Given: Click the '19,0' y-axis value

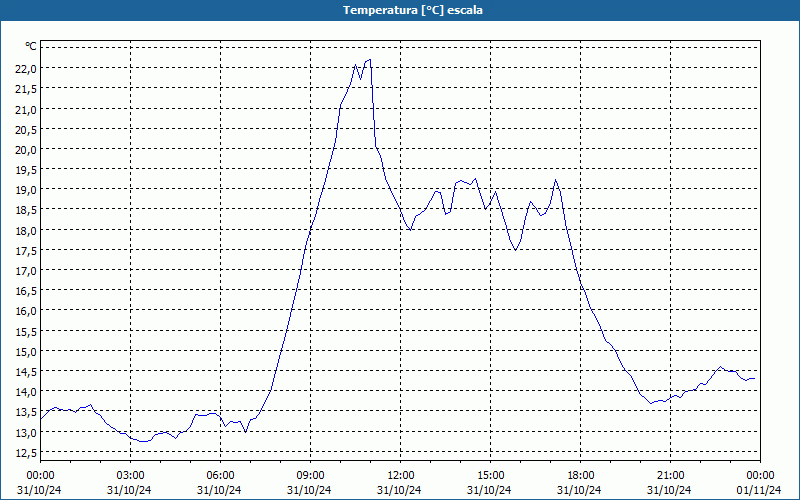Looking at the screenshot, I should click(x=26, y=190).
